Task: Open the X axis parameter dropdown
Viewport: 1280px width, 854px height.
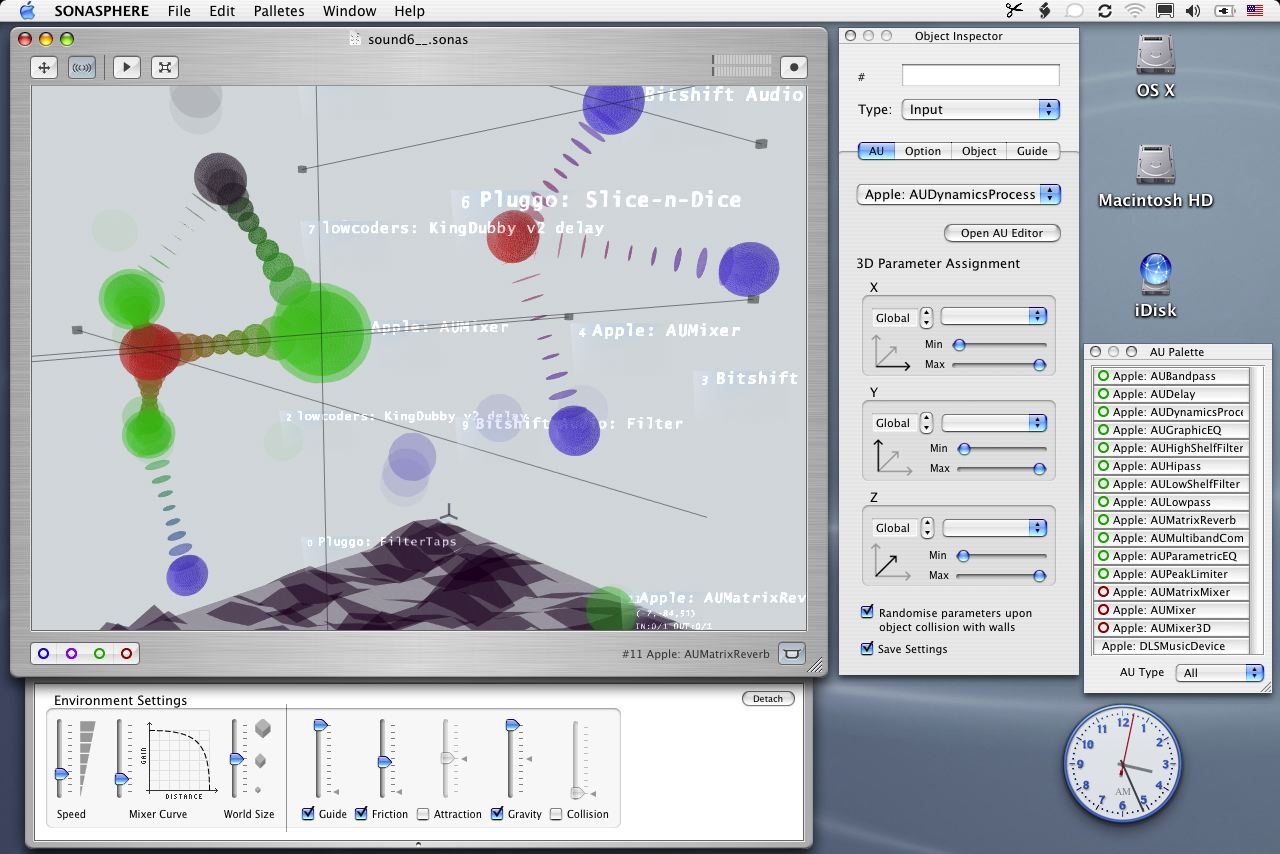Action: coord(993,316)
